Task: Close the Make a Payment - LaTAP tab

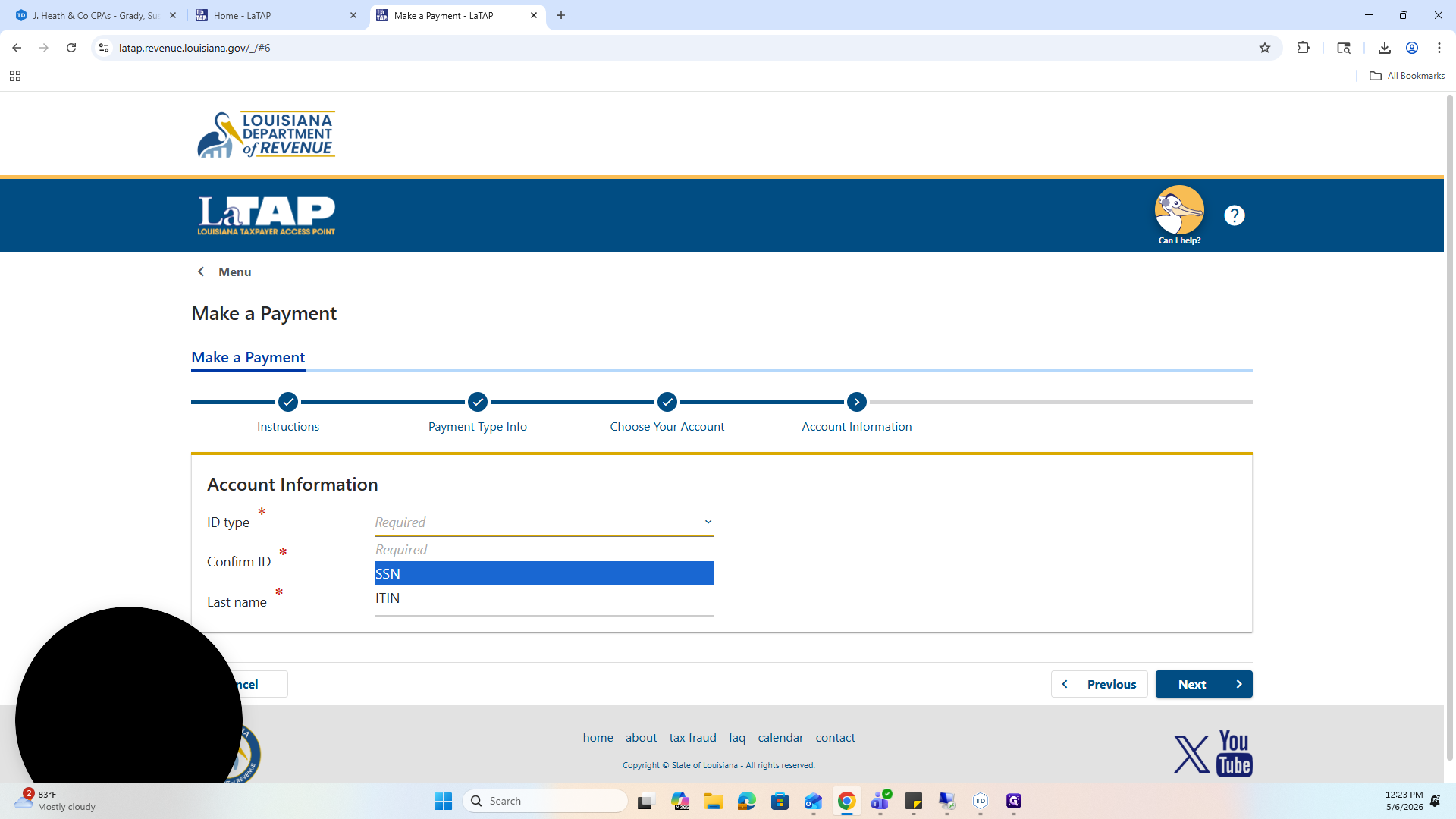Action: click(534, 15)
